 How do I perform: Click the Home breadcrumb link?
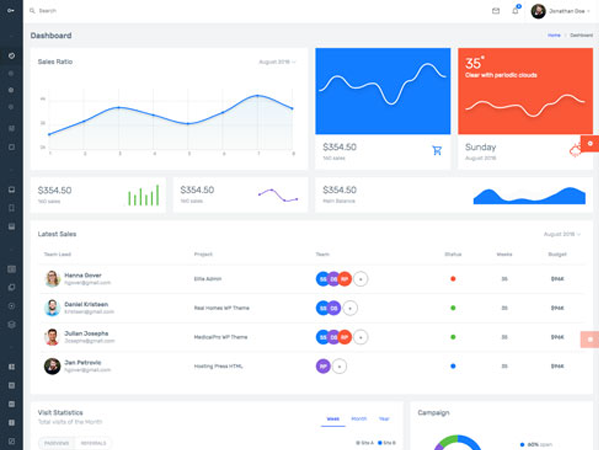pos(554,35)
